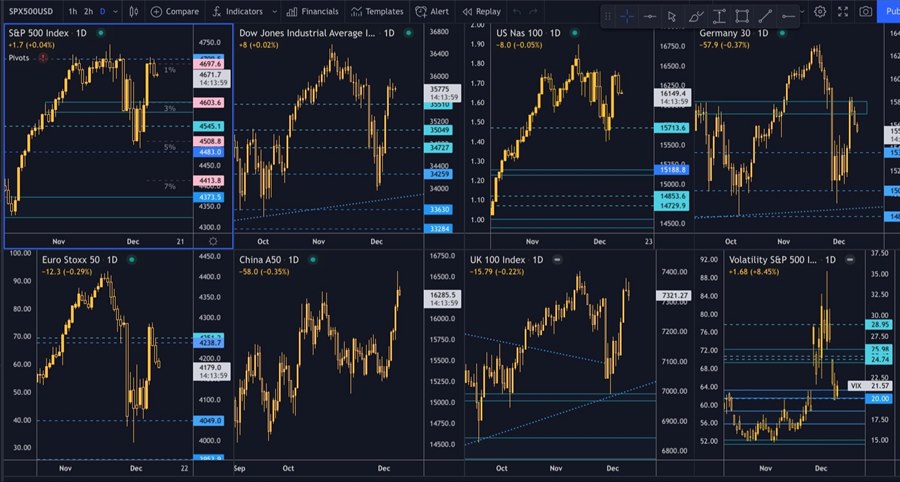Select the trend line tool

click(765, 17)
